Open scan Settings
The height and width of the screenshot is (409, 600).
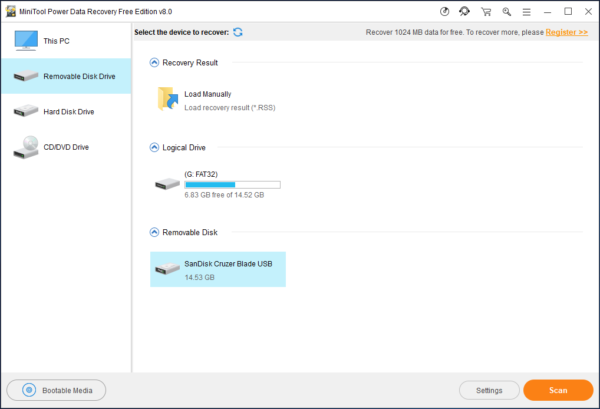click(x=489, y=390)
